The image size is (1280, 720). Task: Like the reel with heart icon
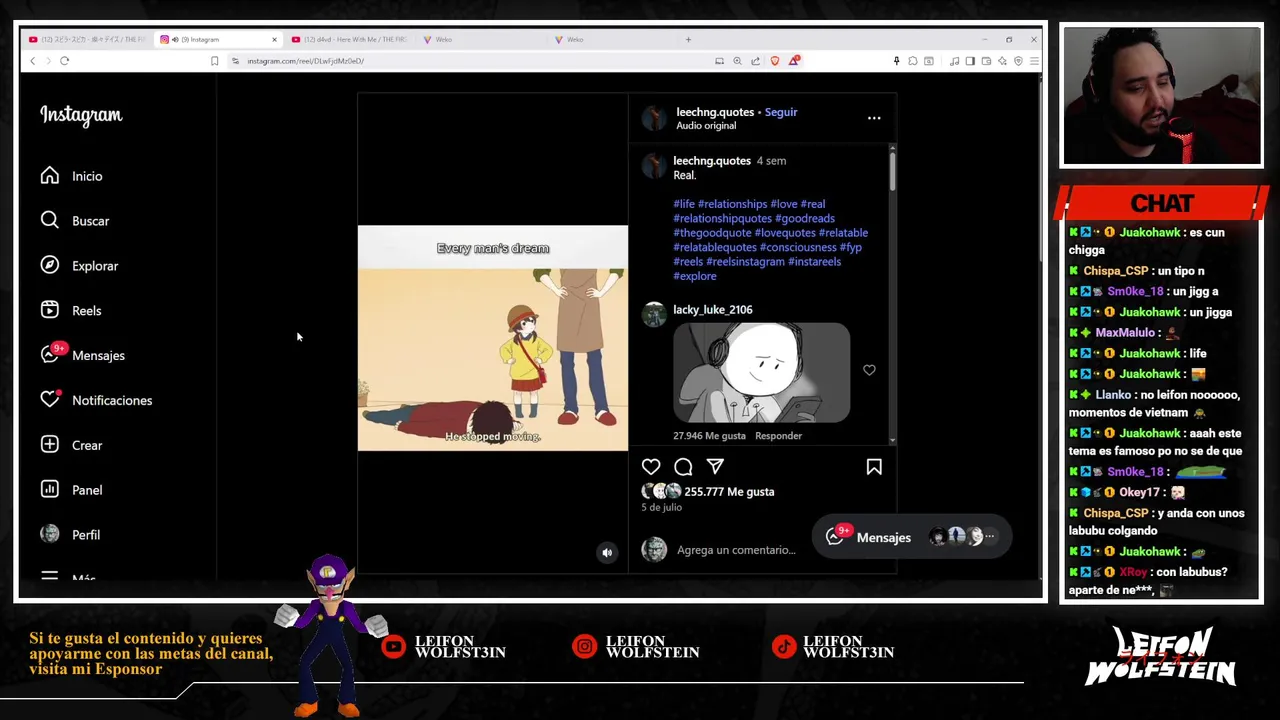point(651,467)
